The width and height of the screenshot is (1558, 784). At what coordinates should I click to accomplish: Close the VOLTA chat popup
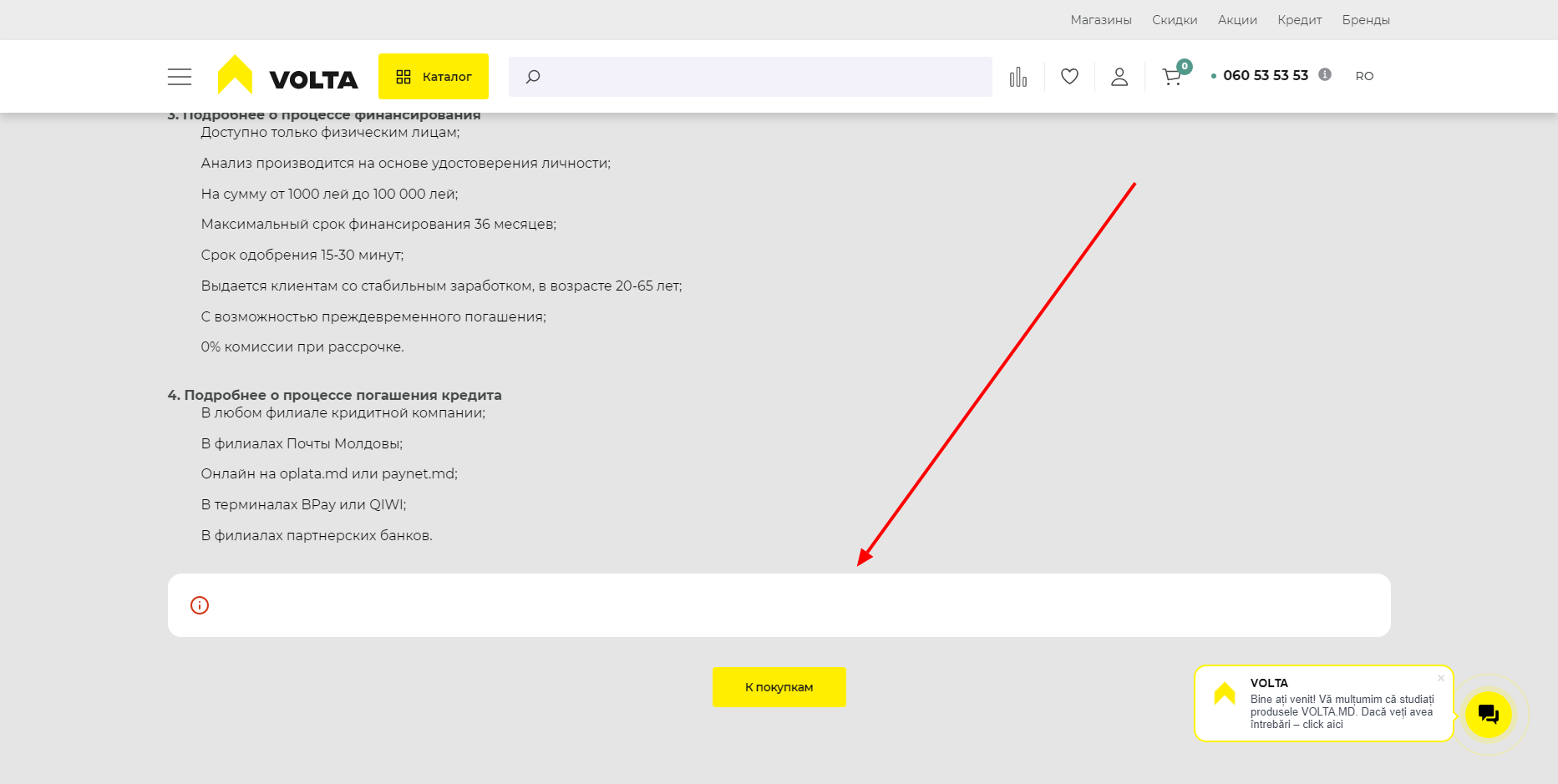[x=1441, y=678]
